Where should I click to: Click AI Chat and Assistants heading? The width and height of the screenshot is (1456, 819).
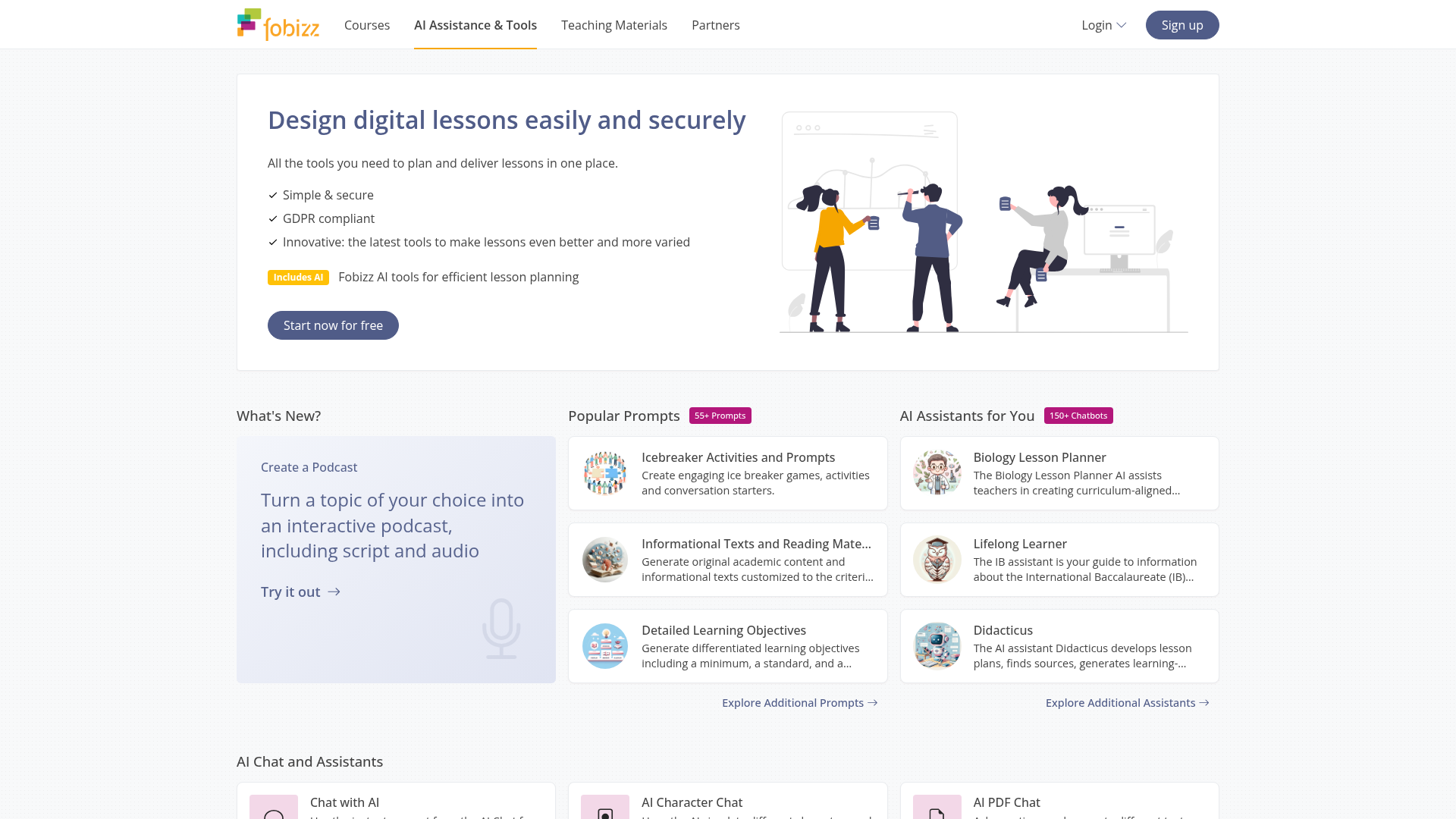(309, 761)
